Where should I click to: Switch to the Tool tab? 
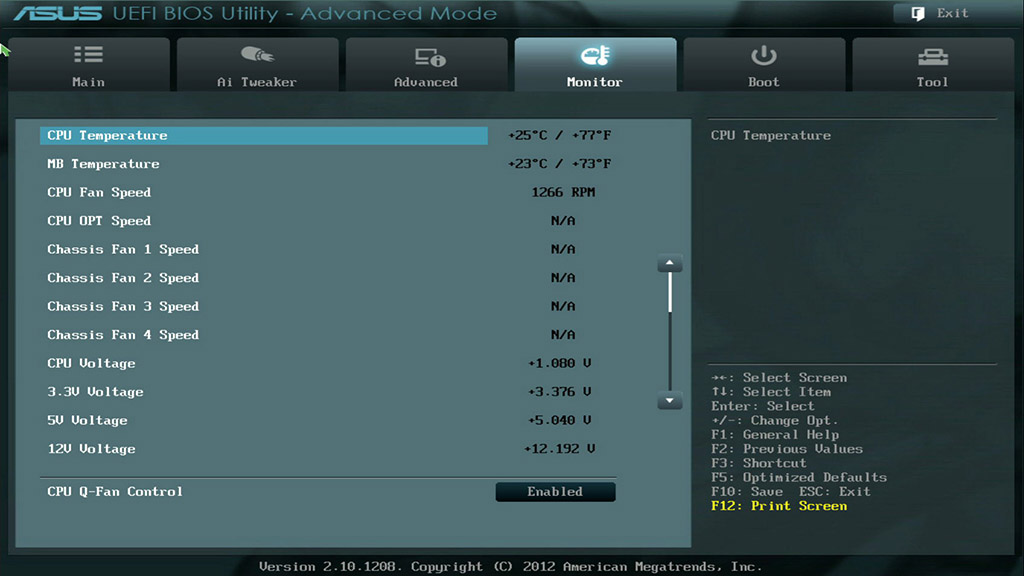point(933,64)
